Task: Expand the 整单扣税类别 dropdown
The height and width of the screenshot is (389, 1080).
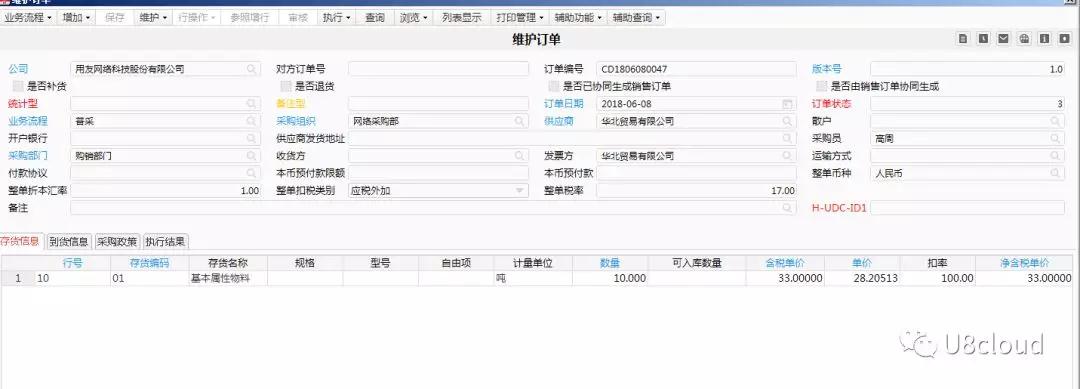Action: (x=520, y=191)
